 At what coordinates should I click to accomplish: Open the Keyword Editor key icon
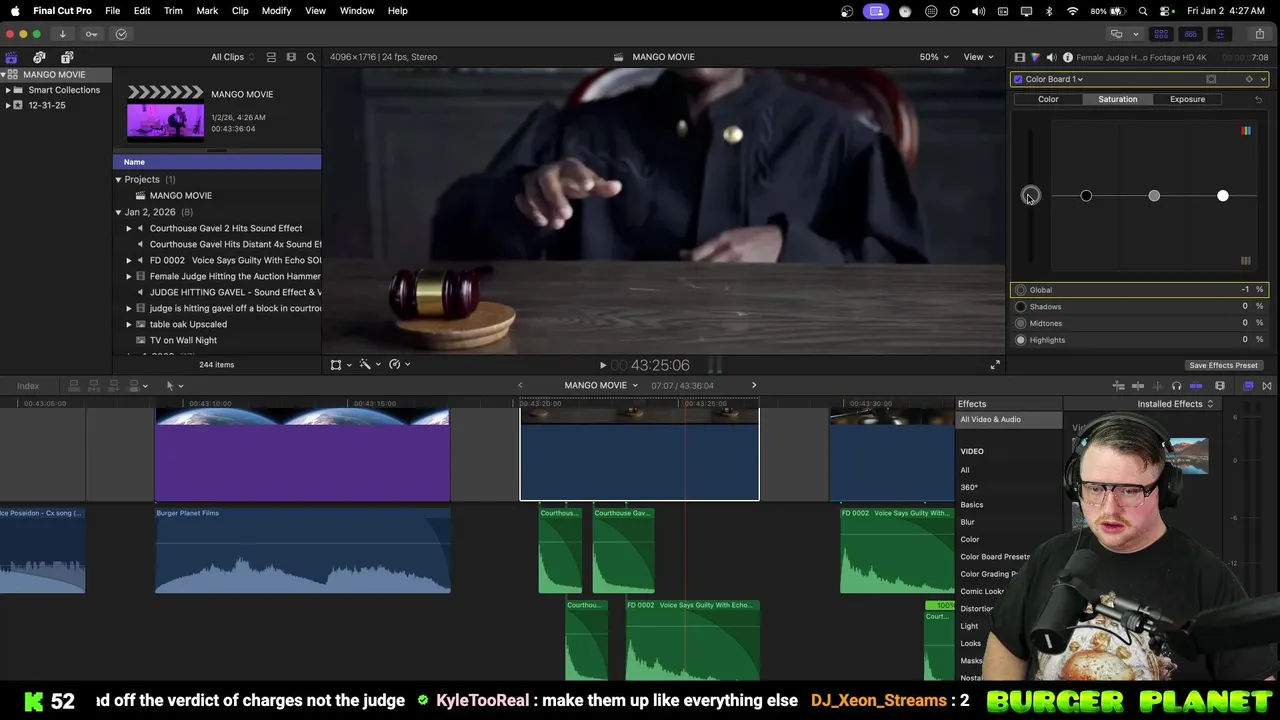(91, 34)
